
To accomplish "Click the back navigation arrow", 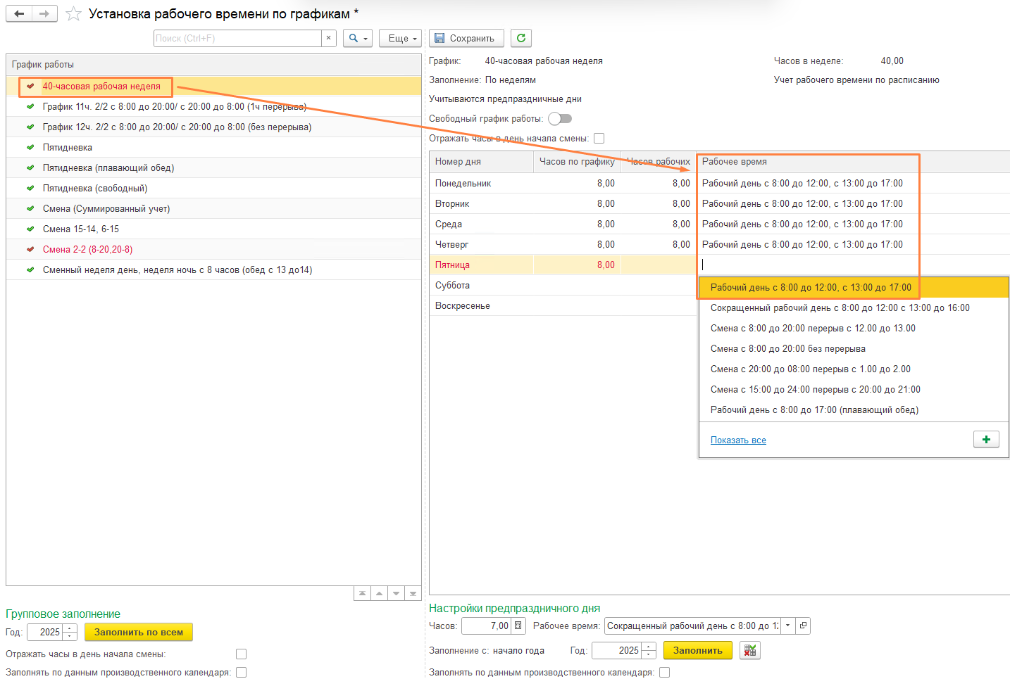I will click(19, 14).
